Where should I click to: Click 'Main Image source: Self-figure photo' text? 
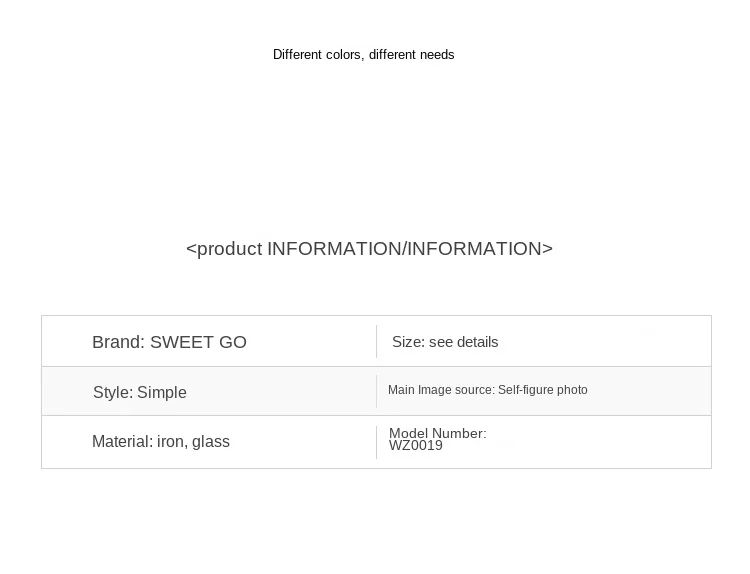[x=487, y=390]
